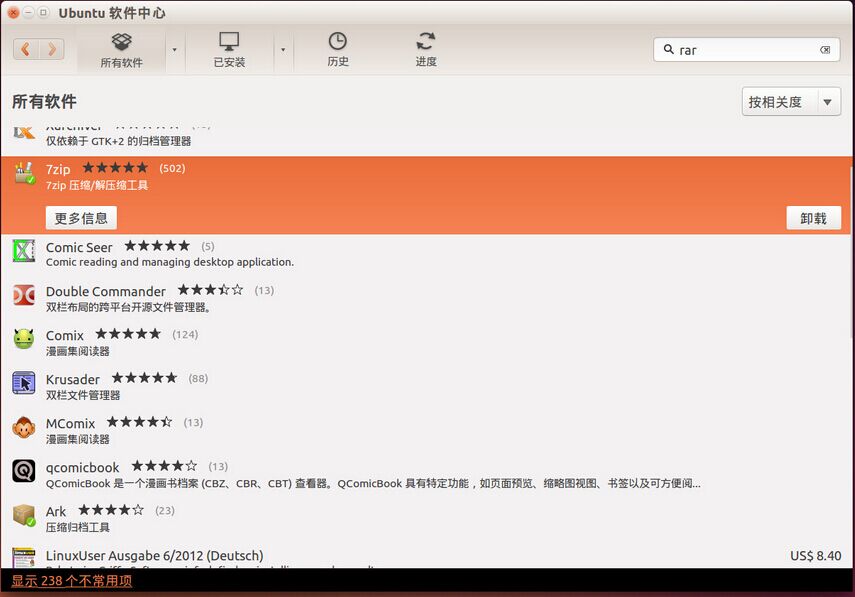This screenshot has height=597, width=855.
Task: Click the search field containing rar
Action: [746, 50]
